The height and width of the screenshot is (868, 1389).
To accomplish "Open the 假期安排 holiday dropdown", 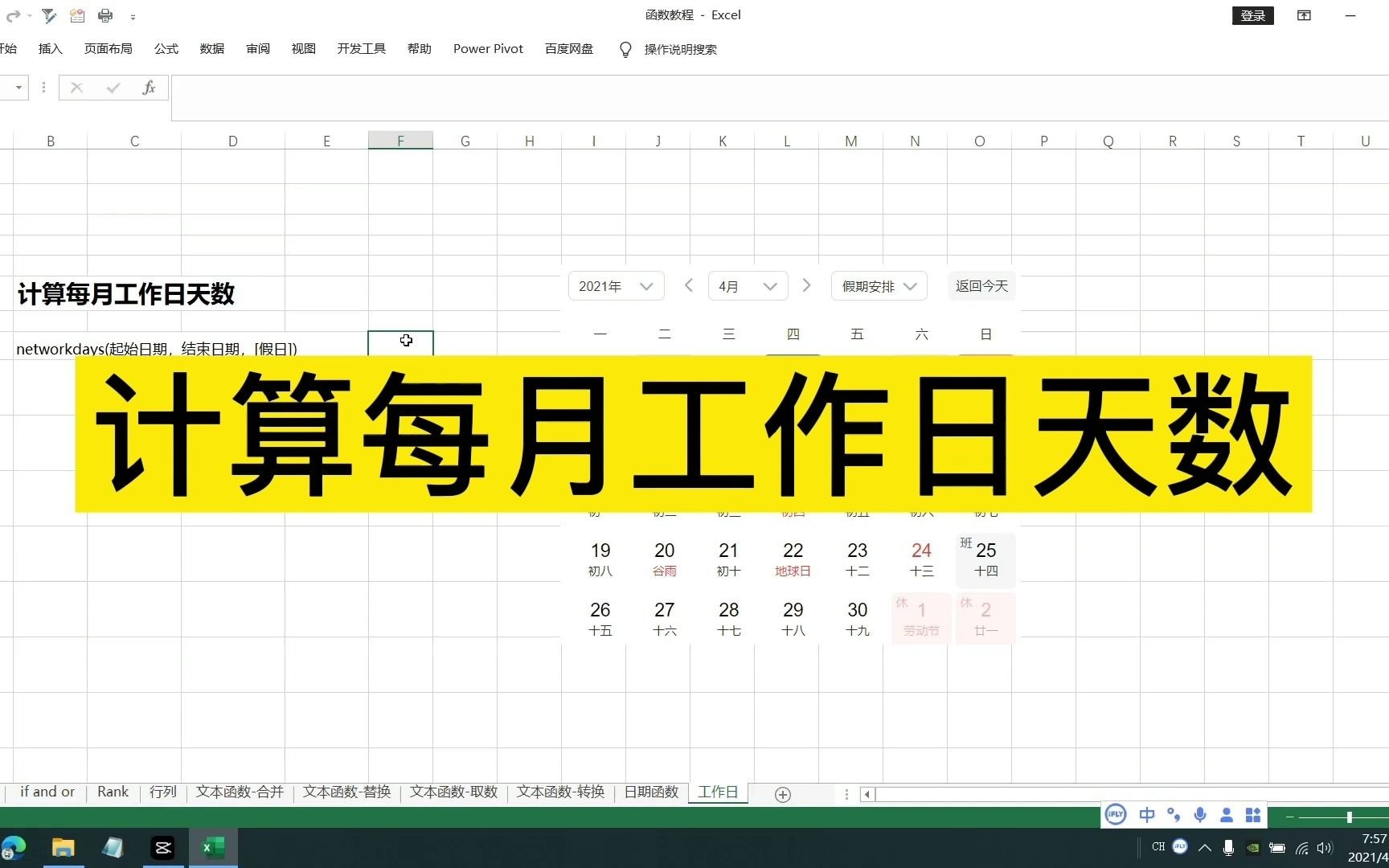I will 879,286.
